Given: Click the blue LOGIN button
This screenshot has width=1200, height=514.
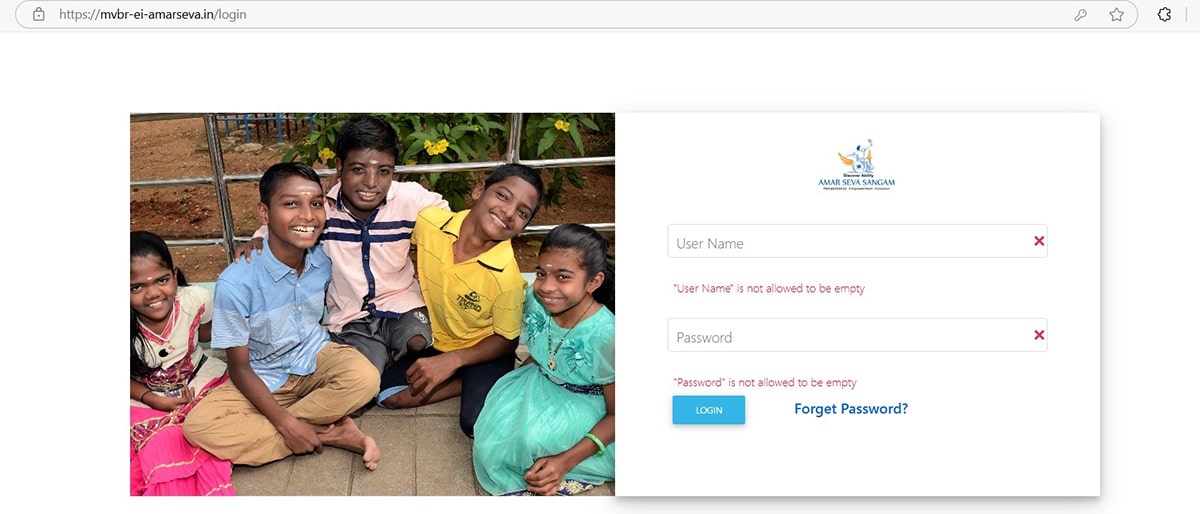Looking at the screenshot, I should click(x=709, y=410).
